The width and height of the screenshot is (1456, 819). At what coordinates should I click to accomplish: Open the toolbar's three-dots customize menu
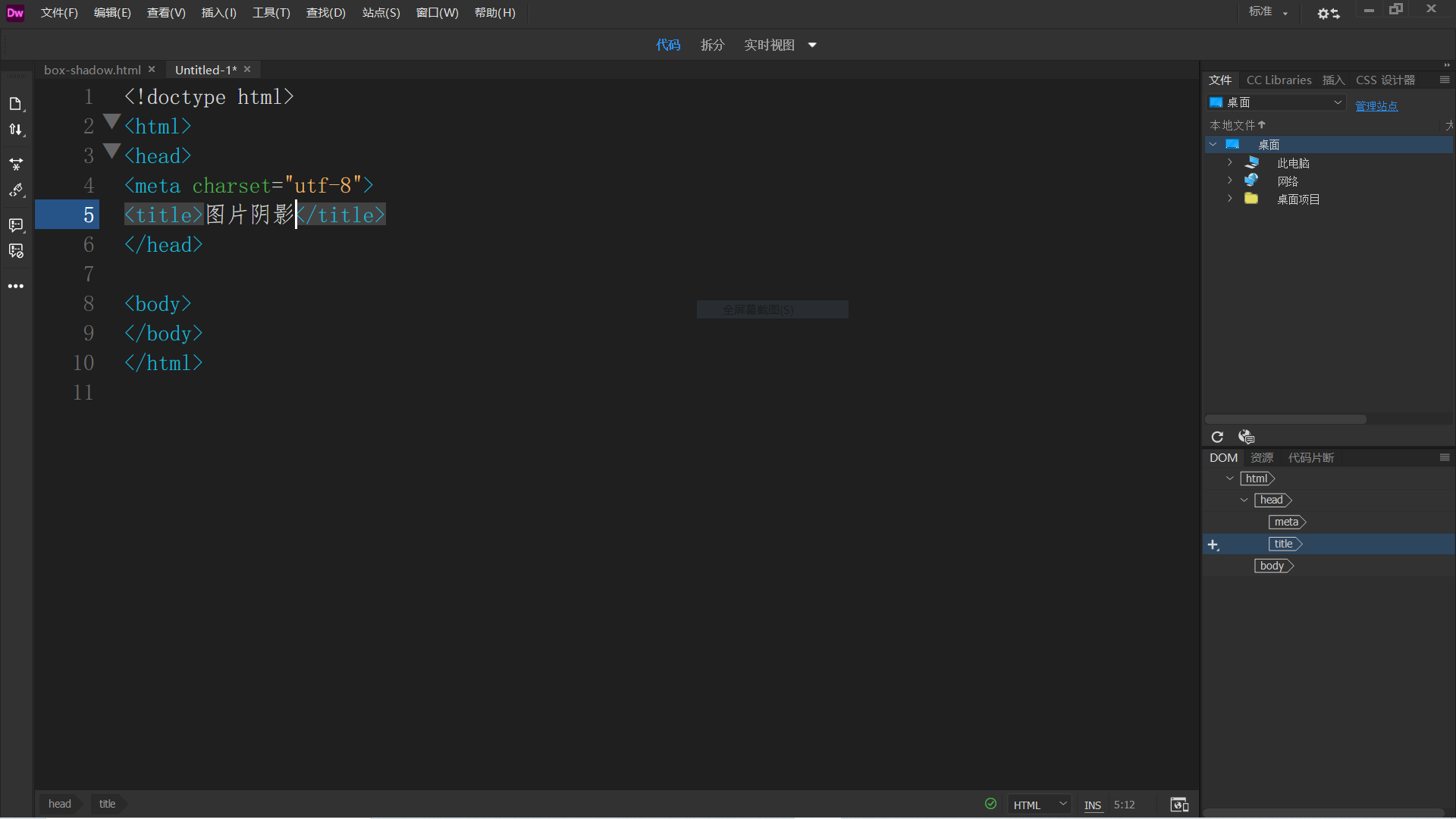pos(15,287)
